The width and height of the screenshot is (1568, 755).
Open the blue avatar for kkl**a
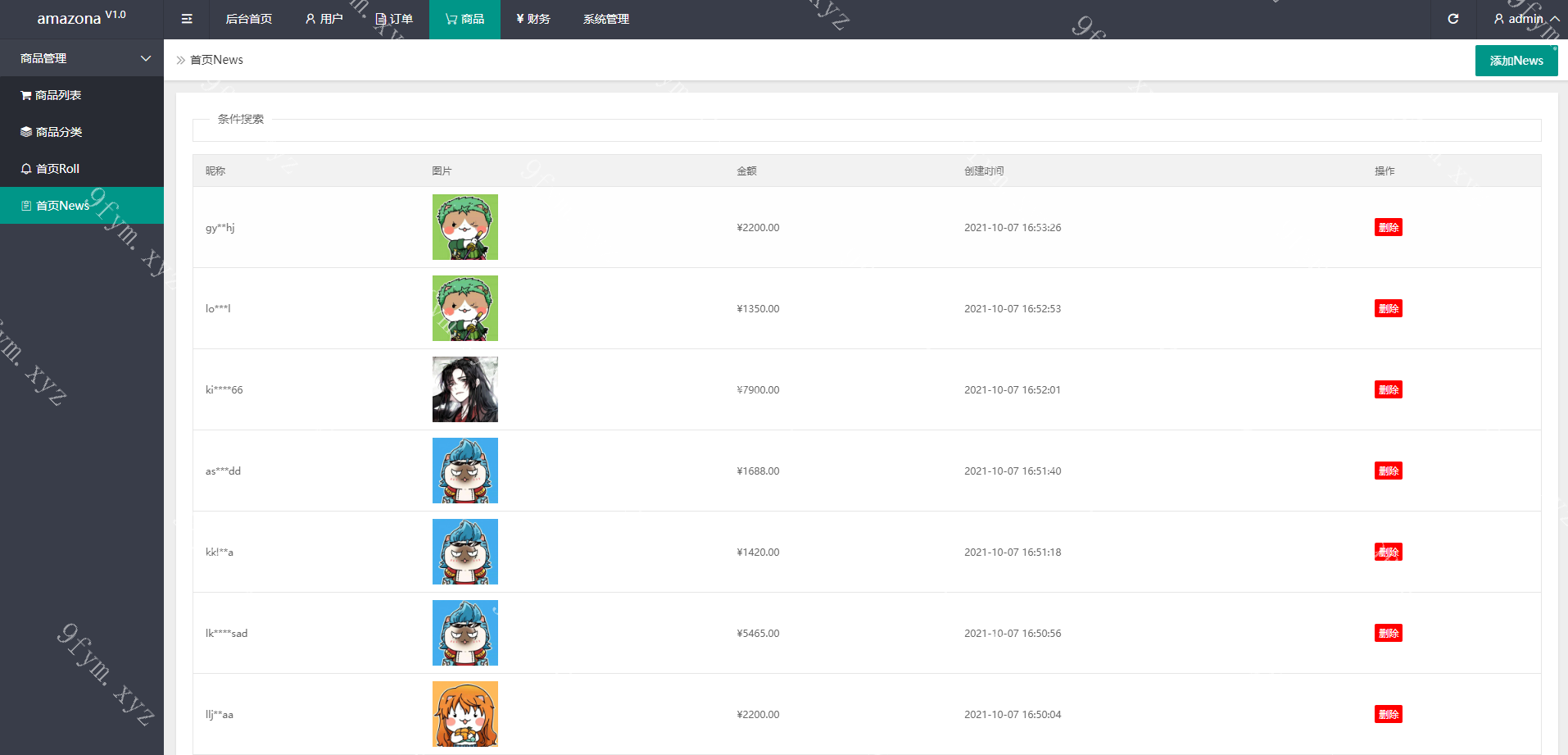tap(465, 552)
